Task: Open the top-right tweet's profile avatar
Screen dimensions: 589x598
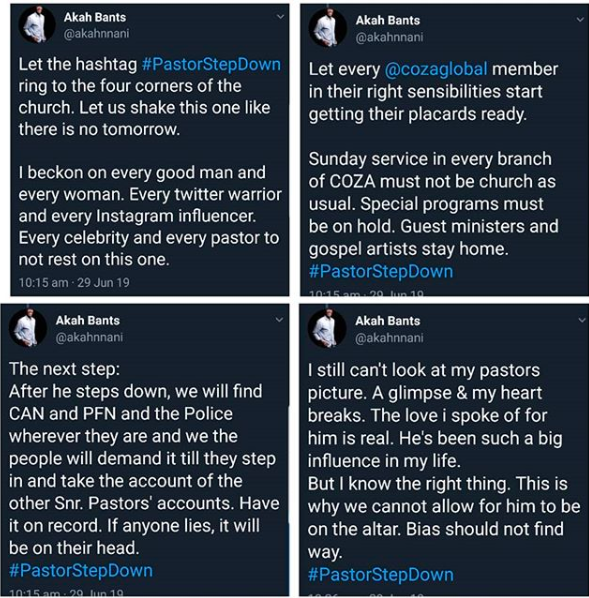Action: (x=328, y=27)
